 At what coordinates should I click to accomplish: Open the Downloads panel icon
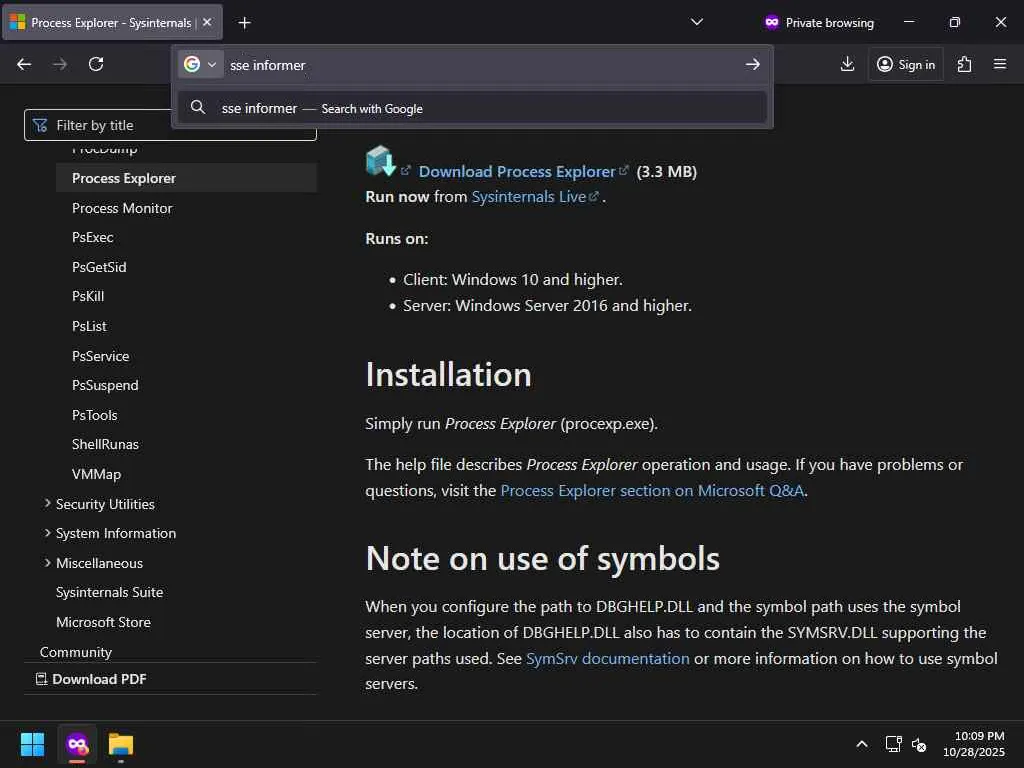point(847,64)
